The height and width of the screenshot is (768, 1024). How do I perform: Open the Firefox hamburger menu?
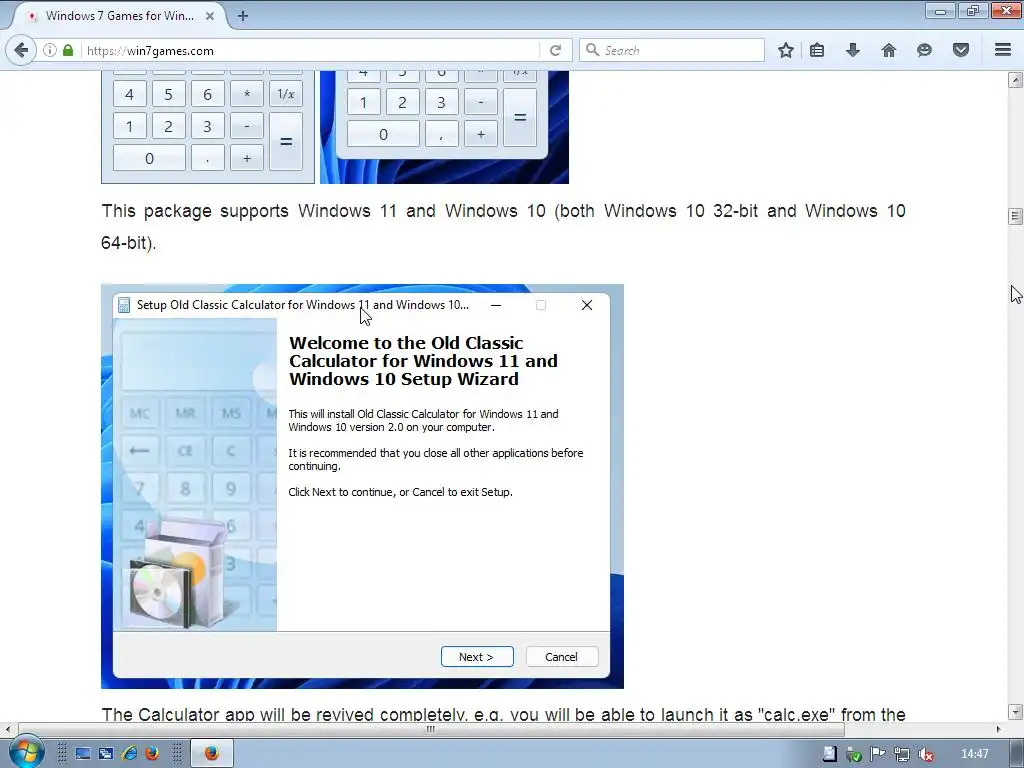pos(1003,50)
